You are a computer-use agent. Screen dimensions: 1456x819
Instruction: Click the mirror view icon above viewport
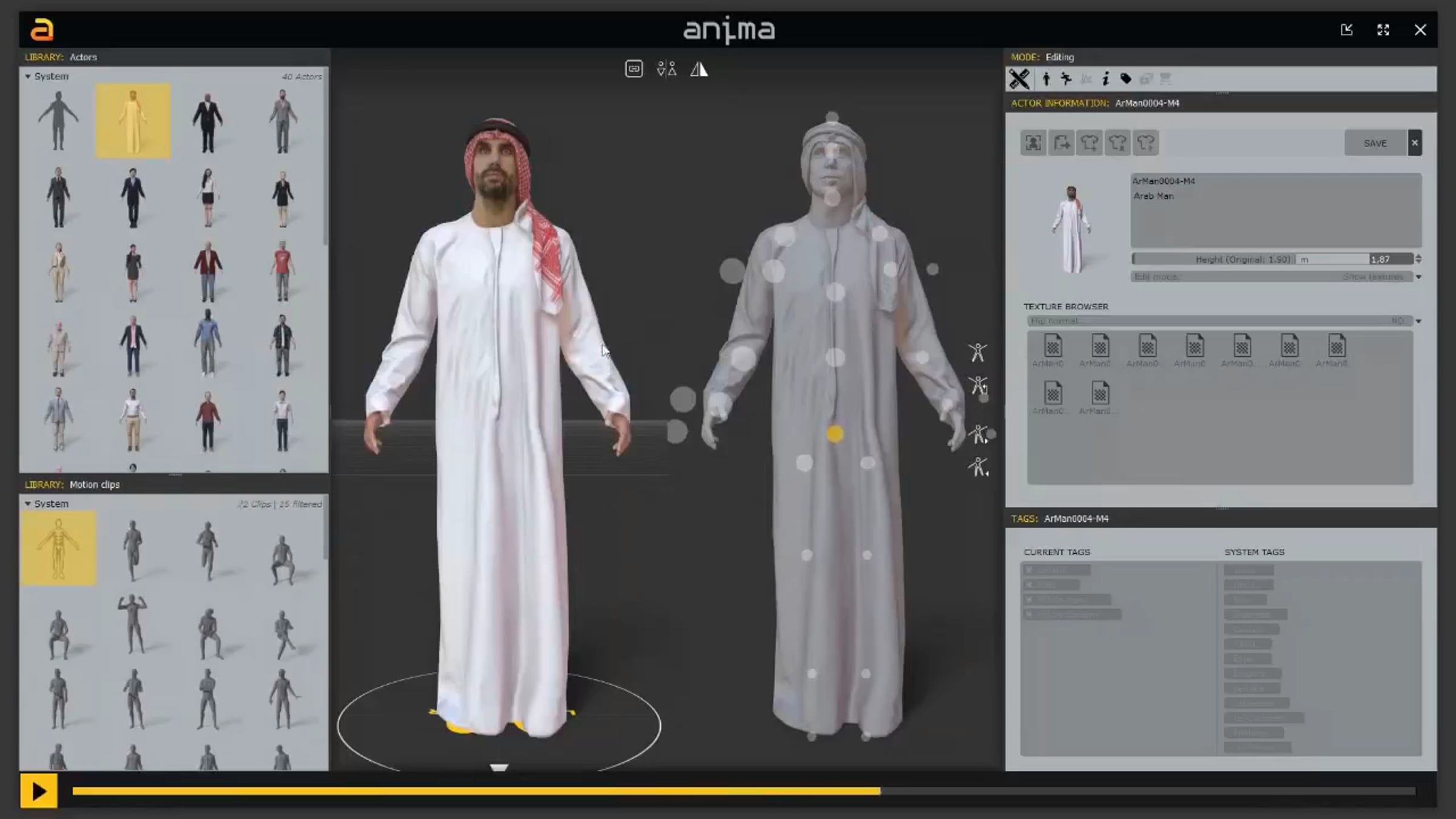click(699, 69)
